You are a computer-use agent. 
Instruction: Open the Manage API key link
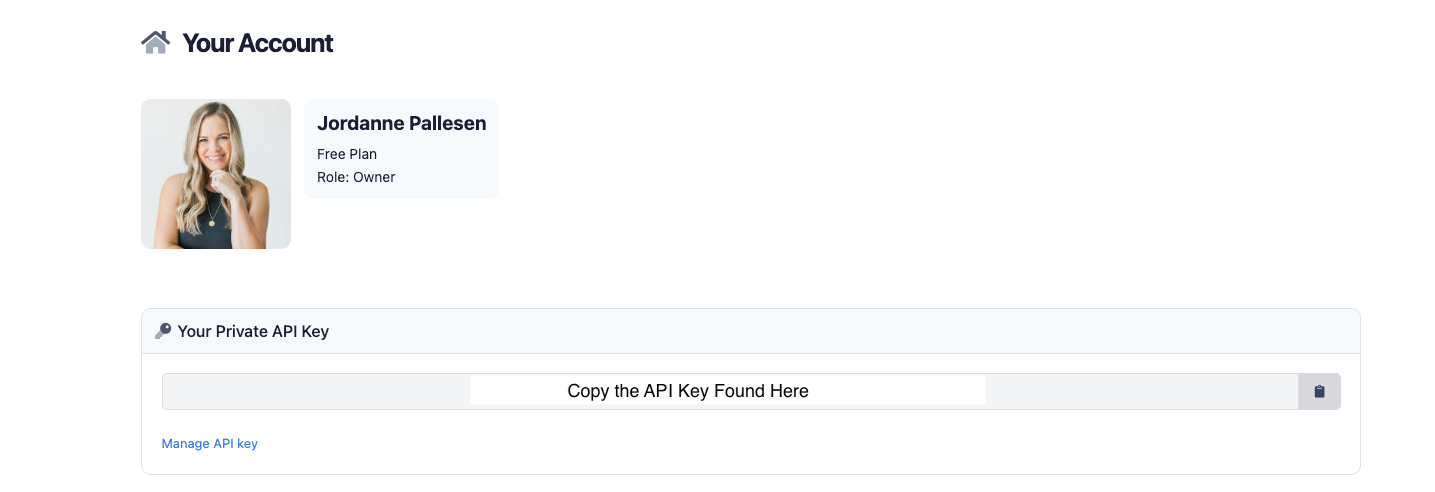pyautogui.click(x=210, y=443)
